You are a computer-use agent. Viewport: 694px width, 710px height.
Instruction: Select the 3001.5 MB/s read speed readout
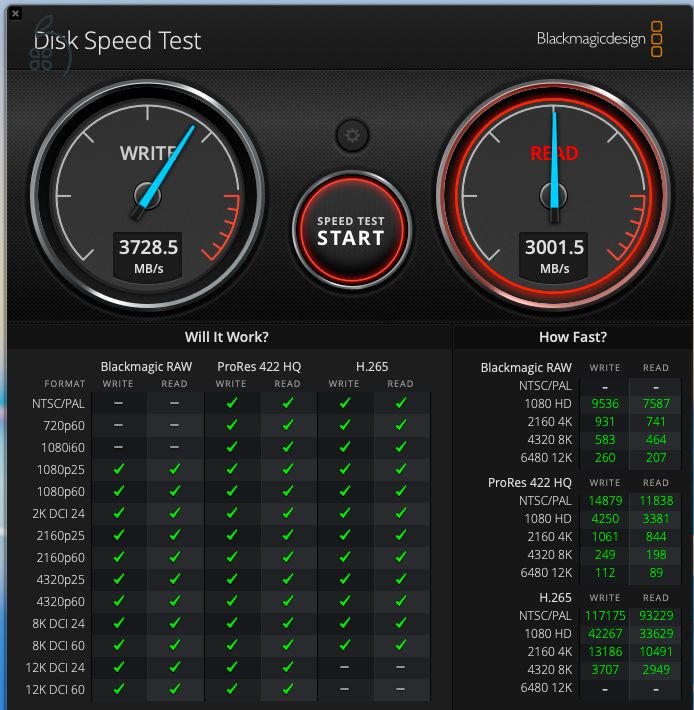554,256
